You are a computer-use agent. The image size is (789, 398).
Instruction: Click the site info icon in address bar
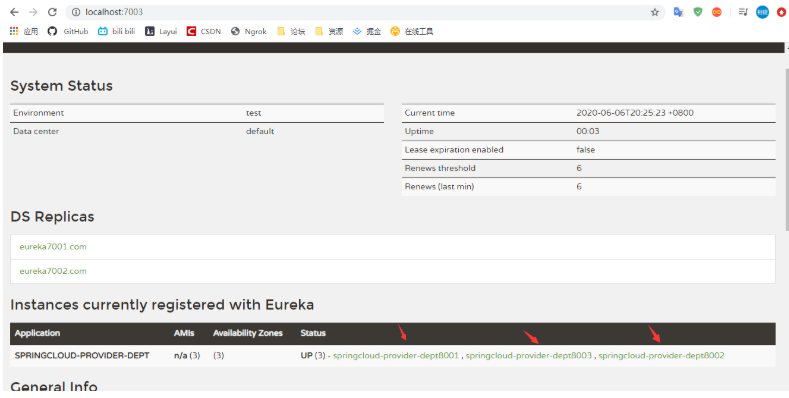pos(75,12)
